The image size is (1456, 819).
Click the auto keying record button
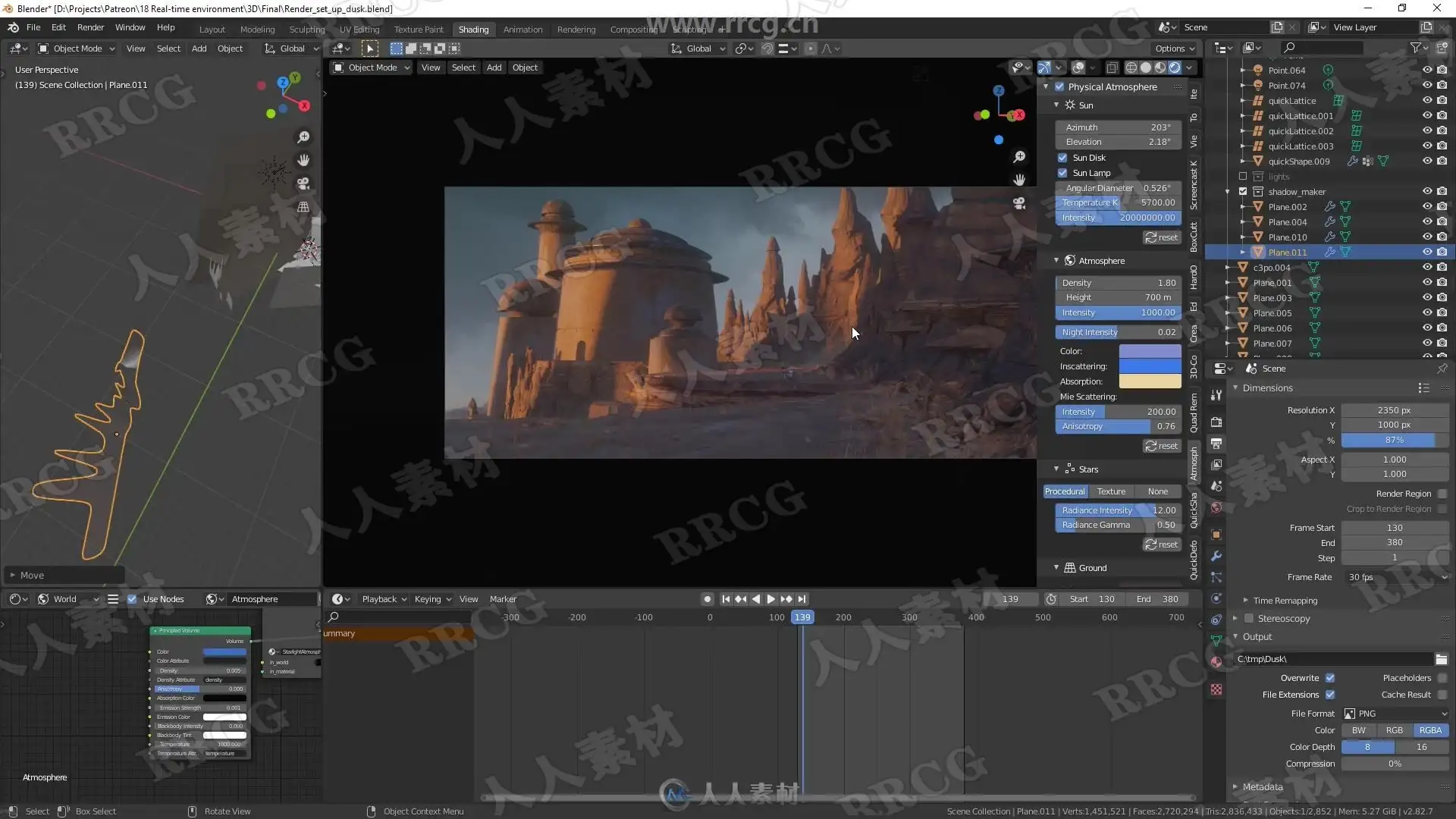click(x=707, y=599)
